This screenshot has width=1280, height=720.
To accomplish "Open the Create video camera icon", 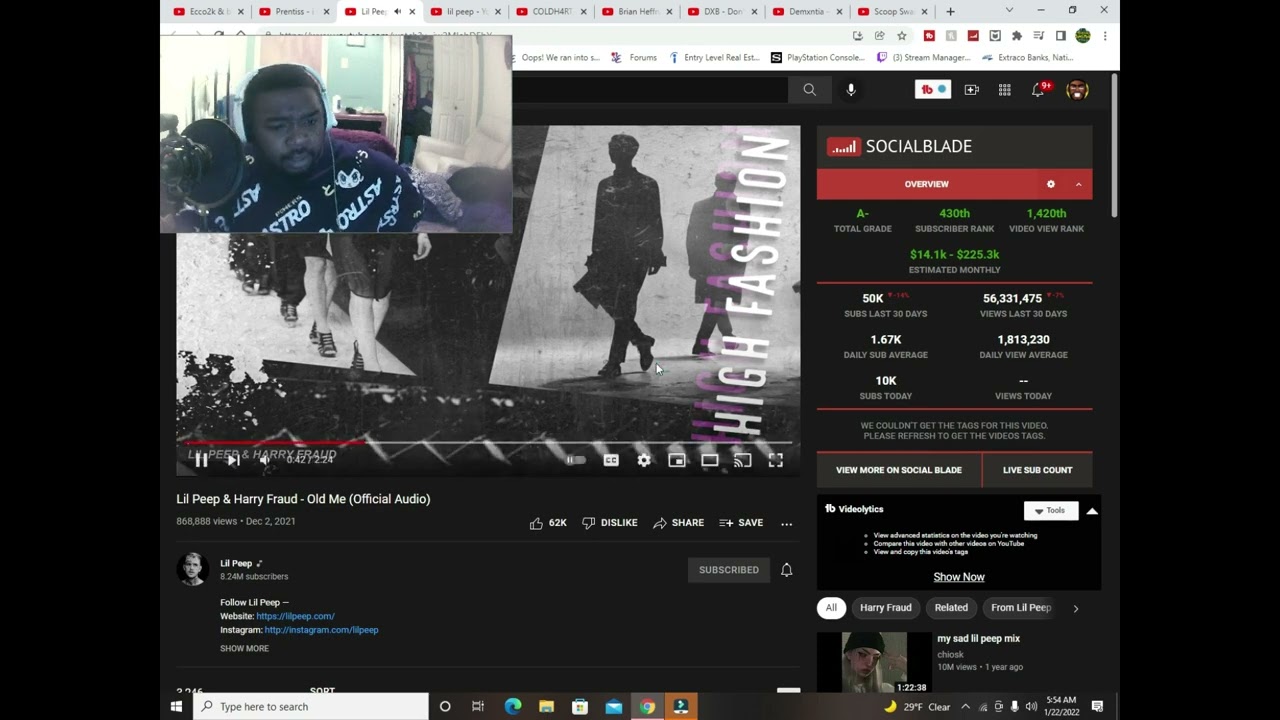I will coord(971,90).
